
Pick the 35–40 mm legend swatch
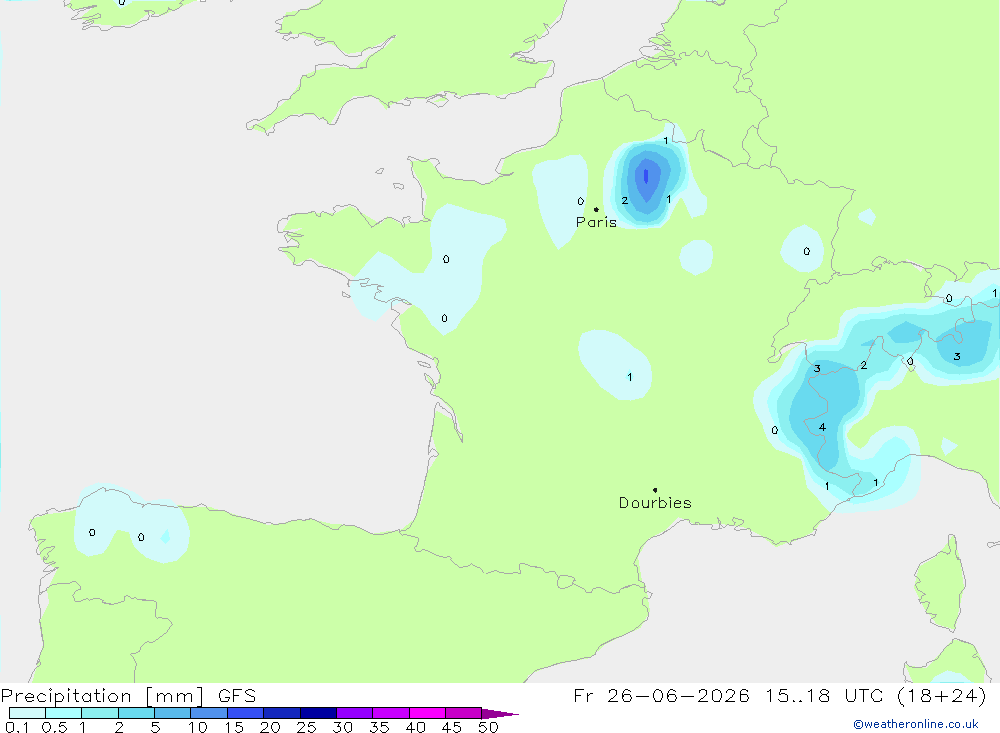[x=391, y=713]
